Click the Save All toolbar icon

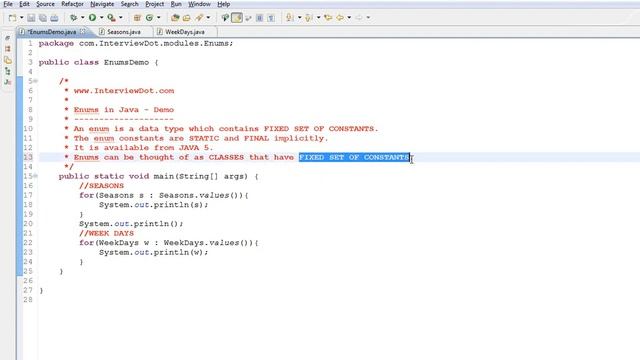tap(42, 18)
